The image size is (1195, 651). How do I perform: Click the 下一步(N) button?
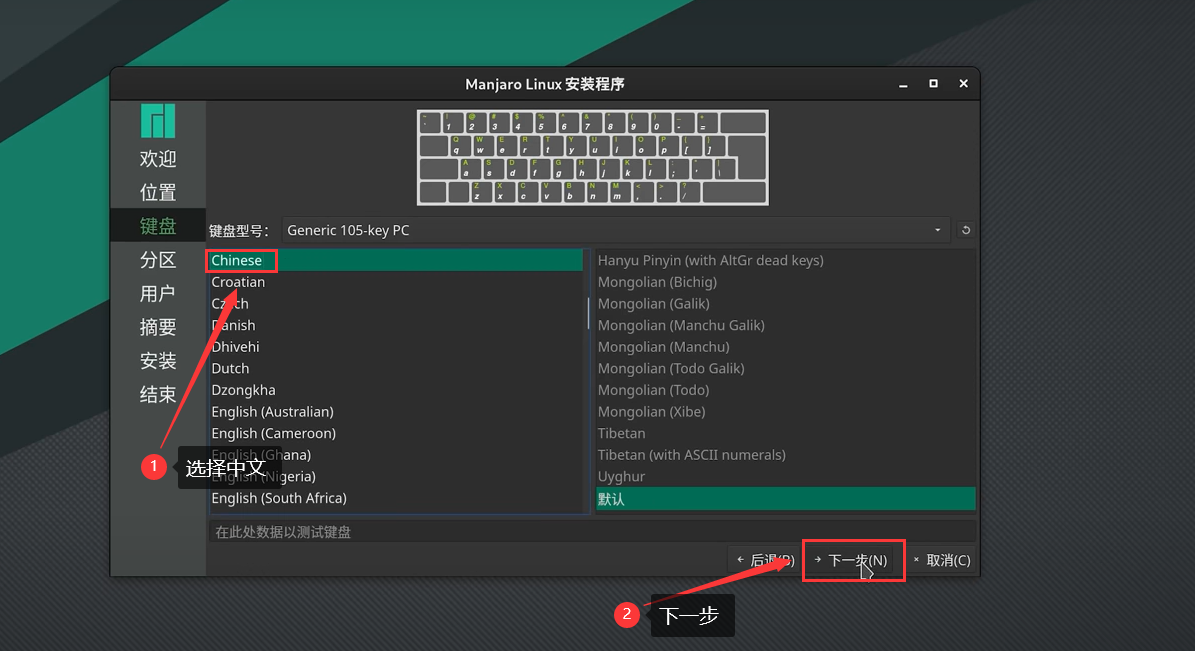tap(853, 560)
